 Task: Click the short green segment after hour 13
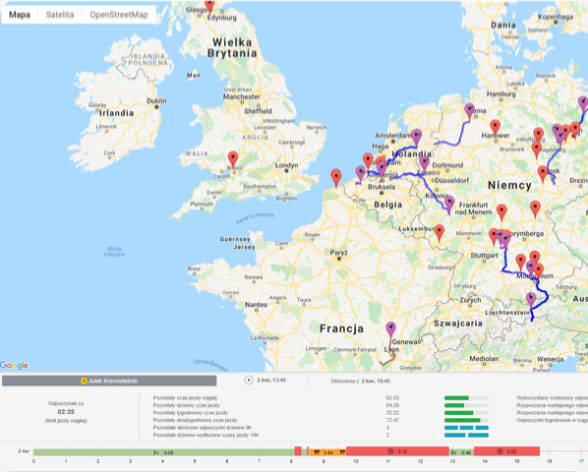[462, 452]
